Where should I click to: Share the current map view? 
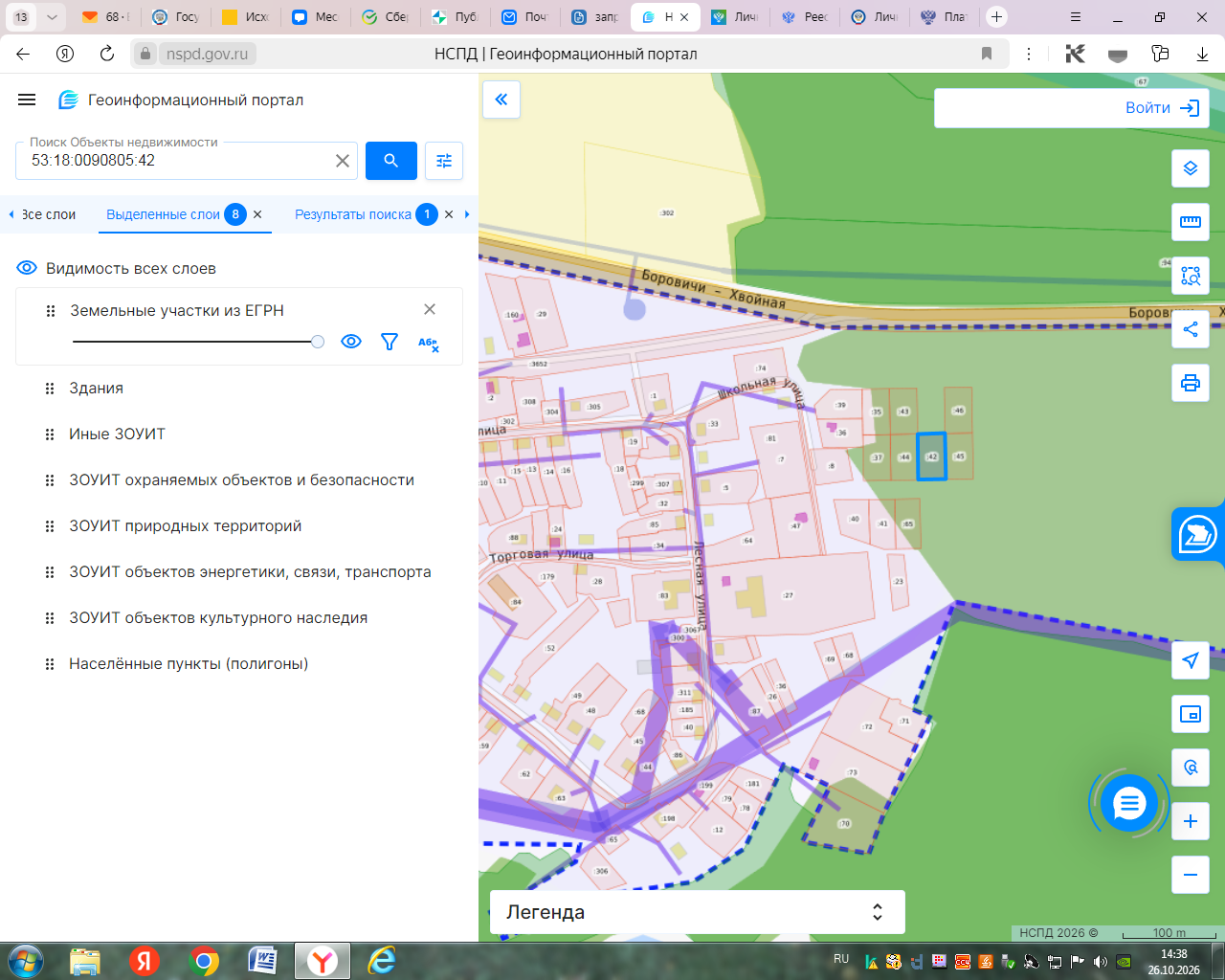pyautogui.click(x=1191, y=329)
